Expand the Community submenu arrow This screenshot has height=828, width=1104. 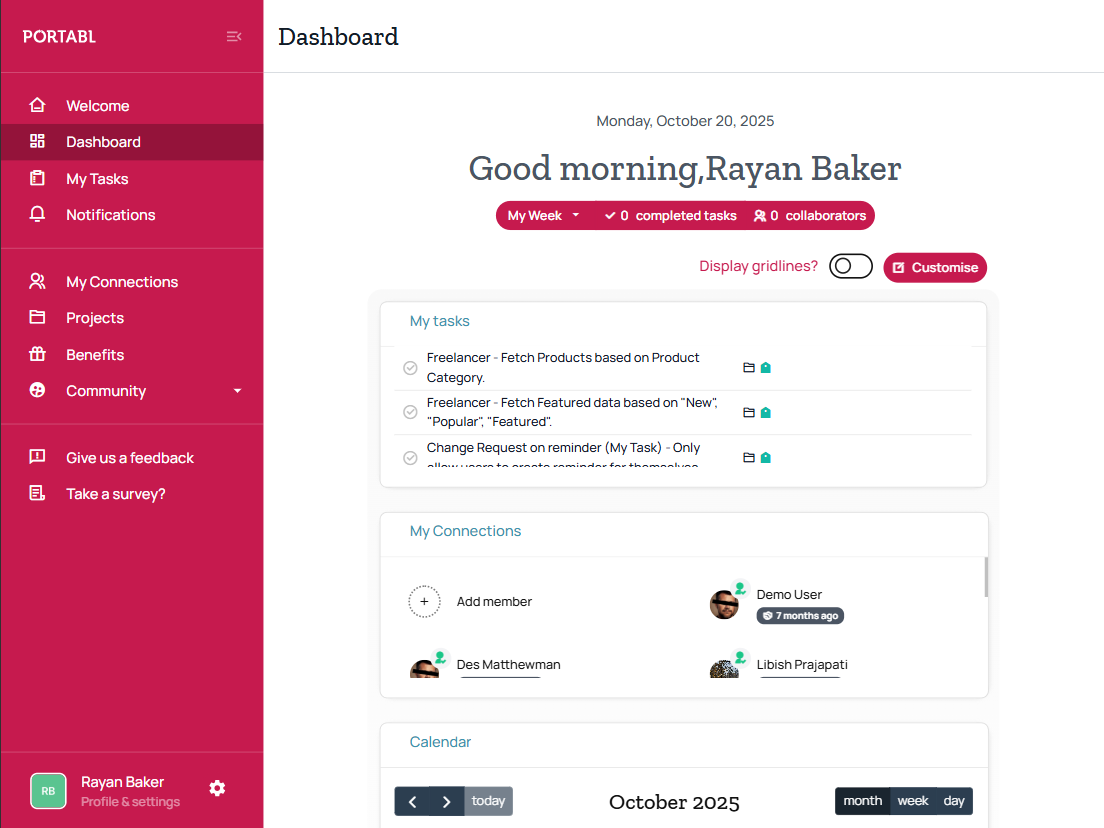click(x=237, y=391)
